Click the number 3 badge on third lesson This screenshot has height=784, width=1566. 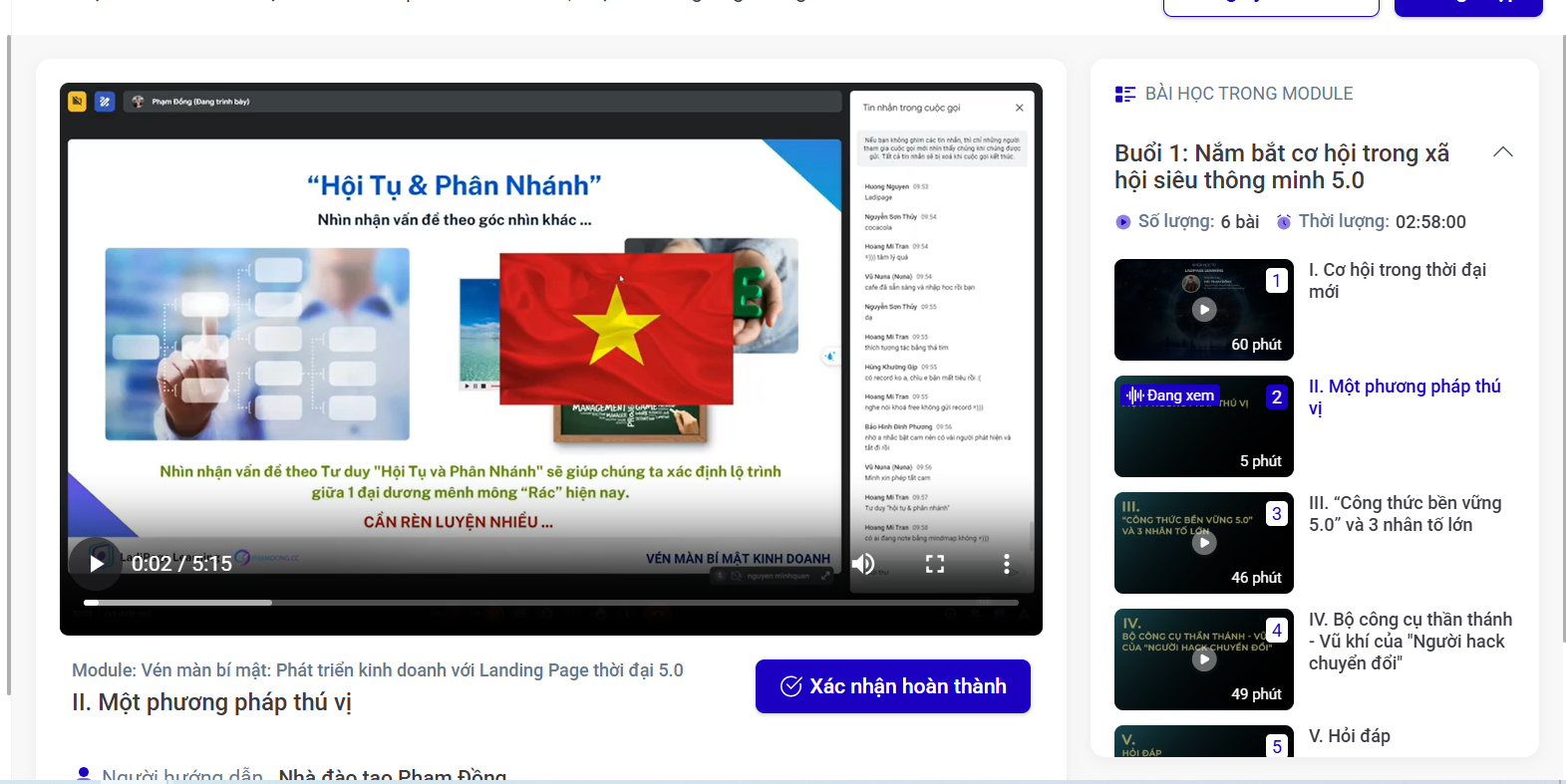pos(1277,514)
